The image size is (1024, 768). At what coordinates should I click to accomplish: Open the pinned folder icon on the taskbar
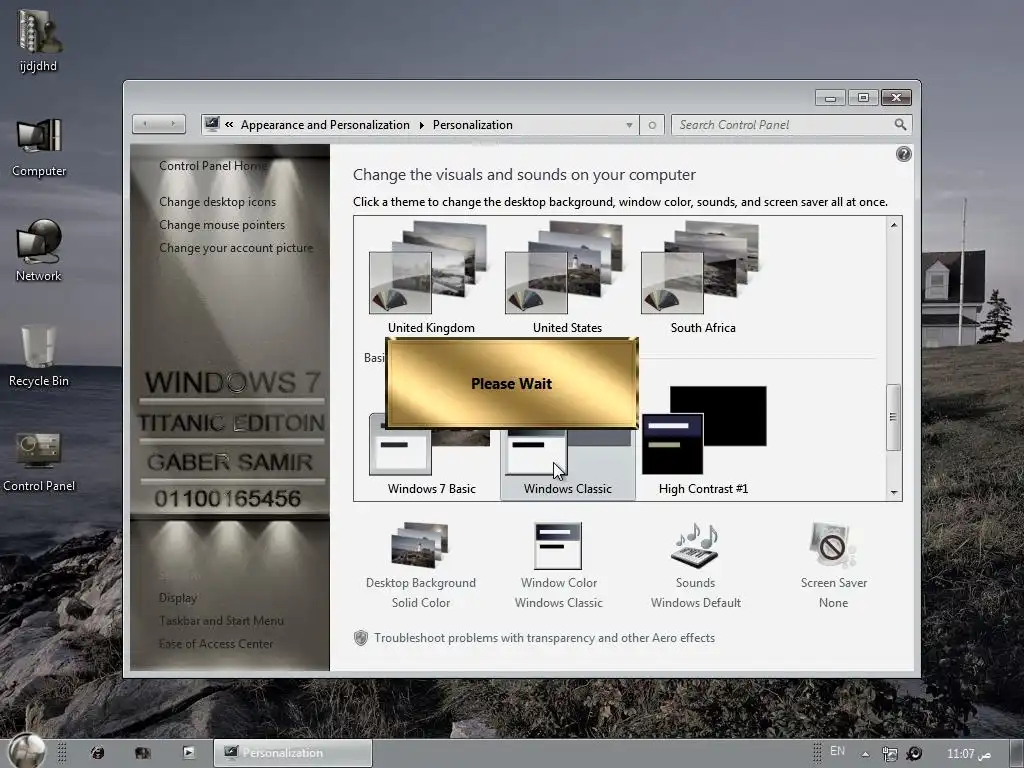(x=142, y=753)
